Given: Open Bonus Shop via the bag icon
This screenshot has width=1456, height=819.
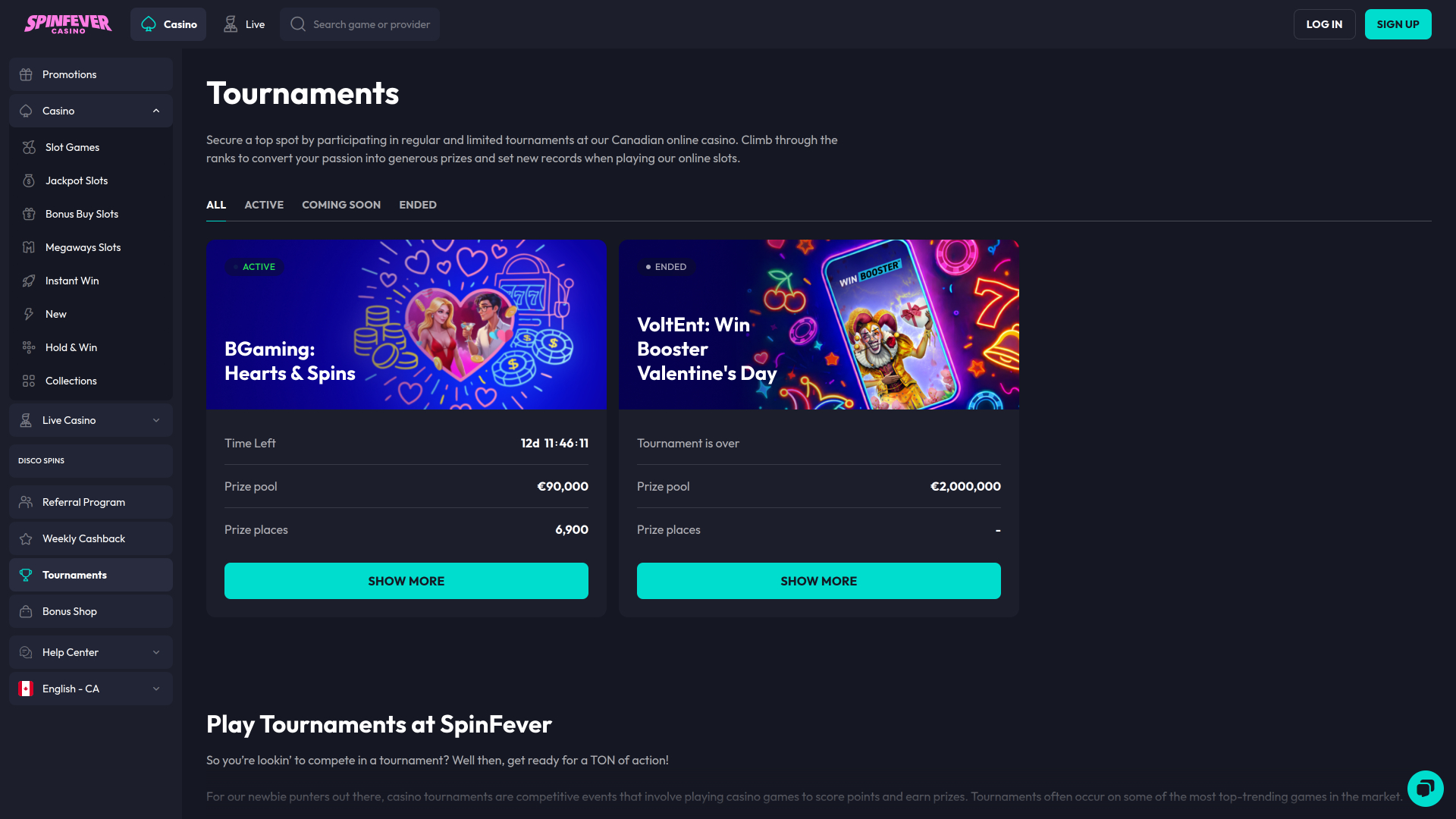Looking at the screenshot, I should [x=27, y=611].
